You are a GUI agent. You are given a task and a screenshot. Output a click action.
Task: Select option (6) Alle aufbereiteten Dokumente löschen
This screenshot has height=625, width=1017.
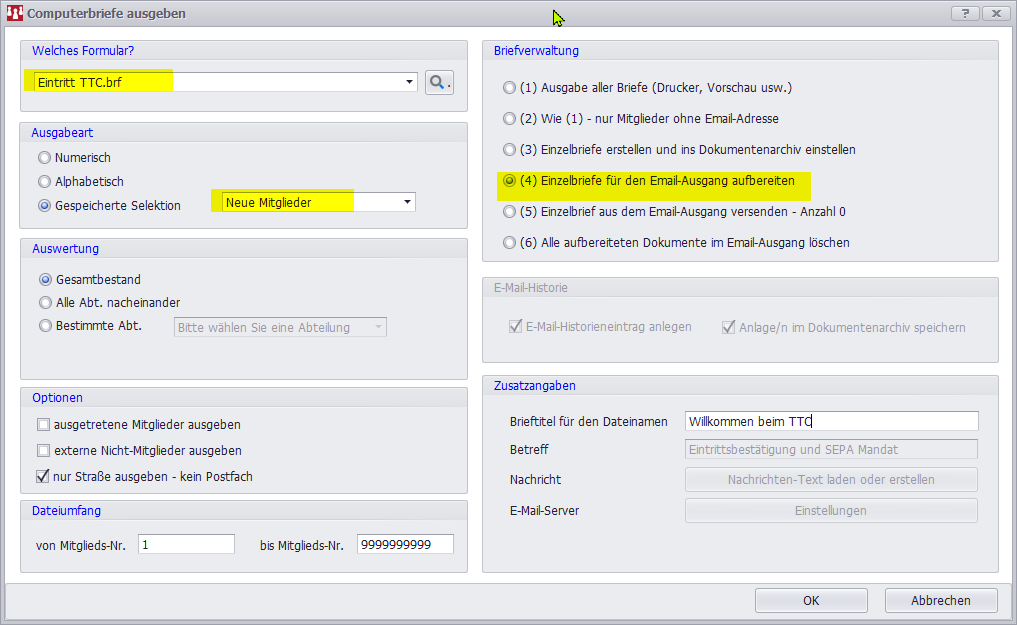(x=510, y=243)
